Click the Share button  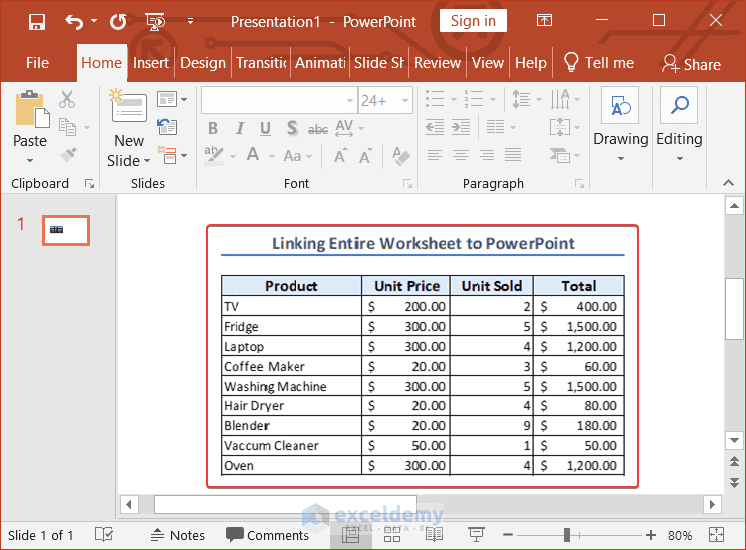pos(691,64)
